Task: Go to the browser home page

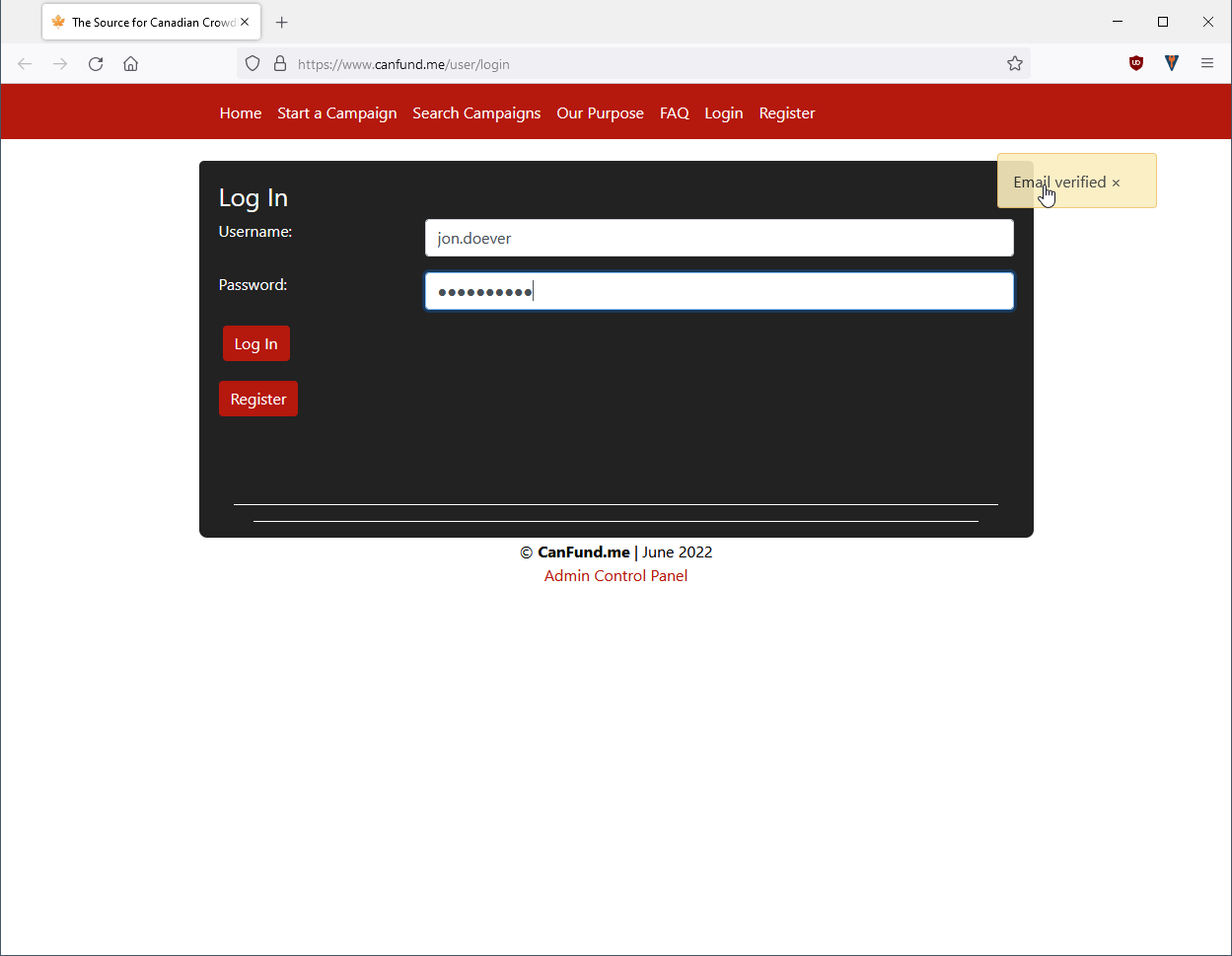Action: click(x=130, y=64)
